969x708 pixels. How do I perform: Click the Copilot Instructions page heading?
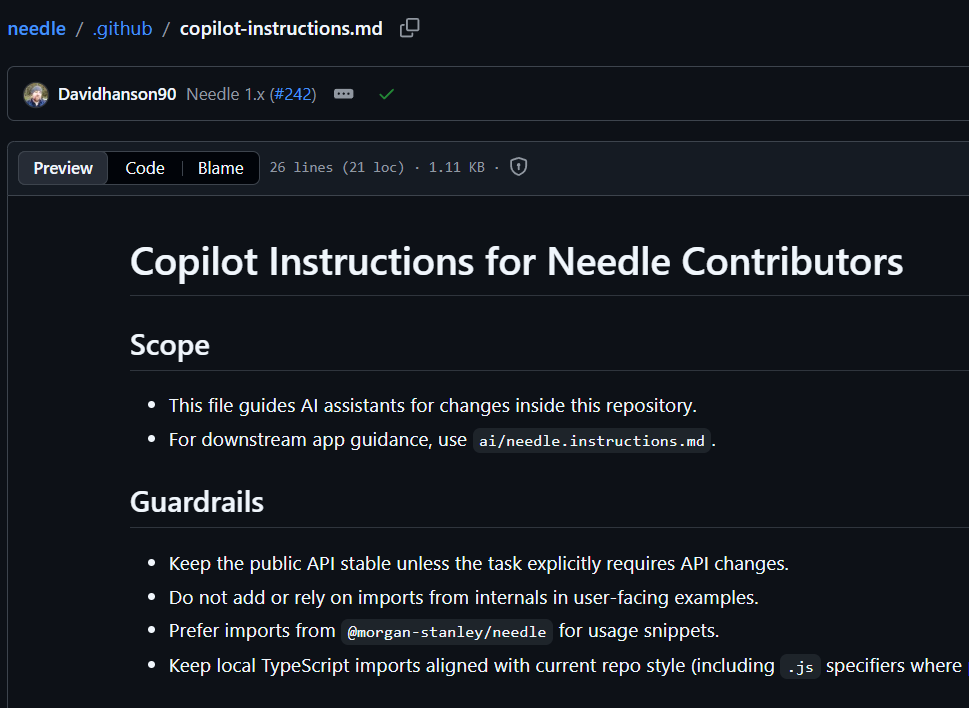[515, 261]
